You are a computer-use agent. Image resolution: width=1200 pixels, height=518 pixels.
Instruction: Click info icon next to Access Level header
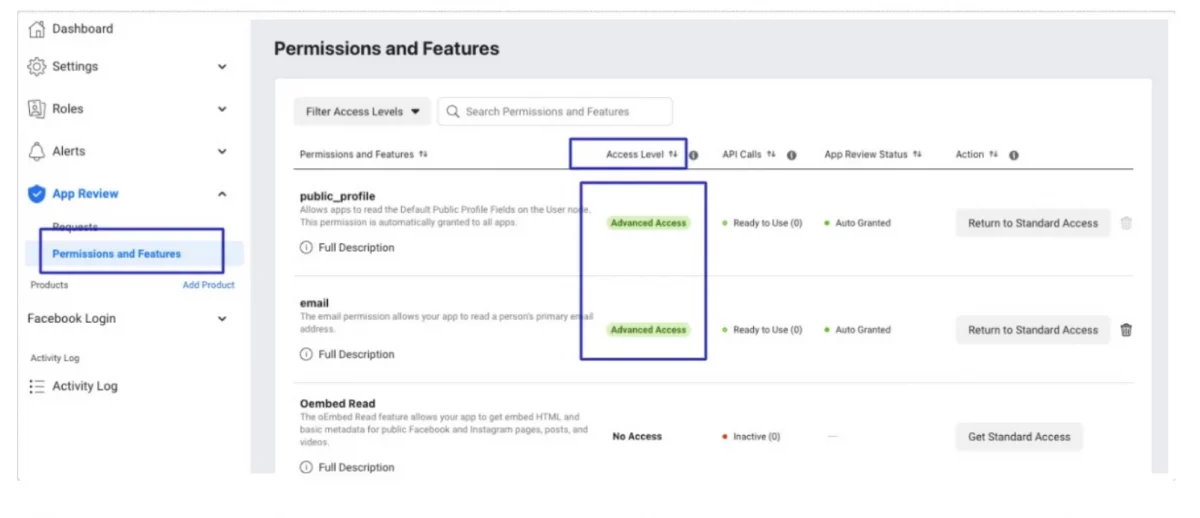(x=694, y=155)
